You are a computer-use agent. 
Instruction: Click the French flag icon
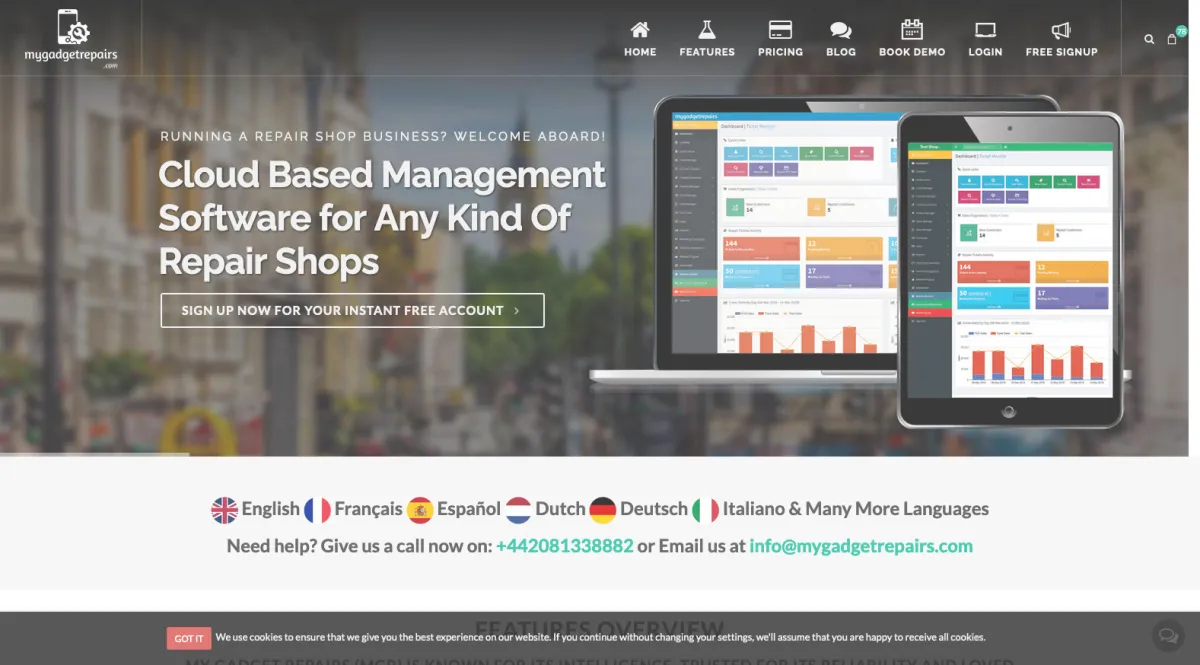click(x=317, y=510)
